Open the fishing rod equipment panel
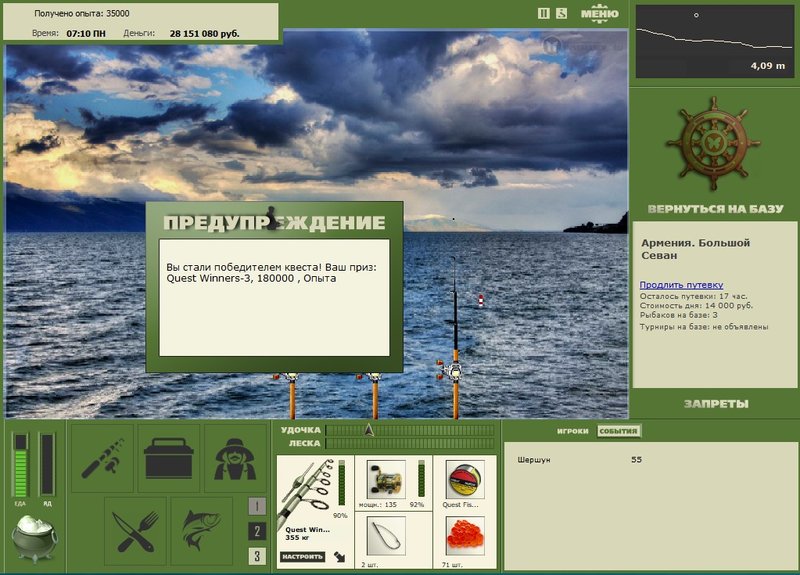The height and width of the screenshot is (575, 800). [x=103, y=458]
